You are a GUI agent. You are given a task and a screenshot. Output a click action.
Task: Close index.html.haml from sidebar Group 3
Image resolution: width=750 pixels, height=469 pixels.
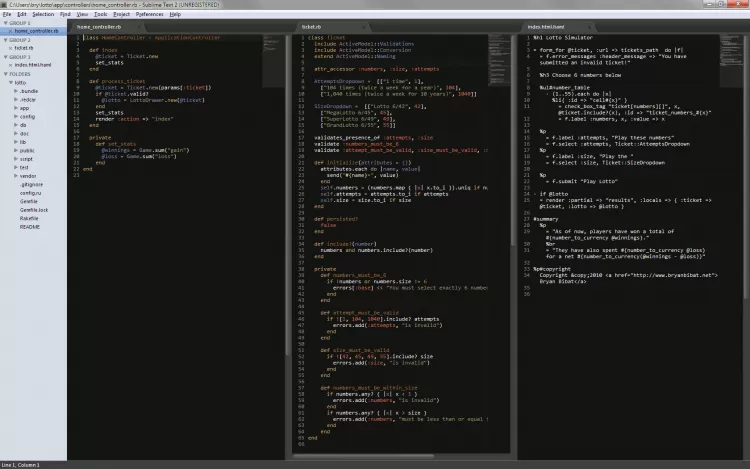[x=8, y=65]
